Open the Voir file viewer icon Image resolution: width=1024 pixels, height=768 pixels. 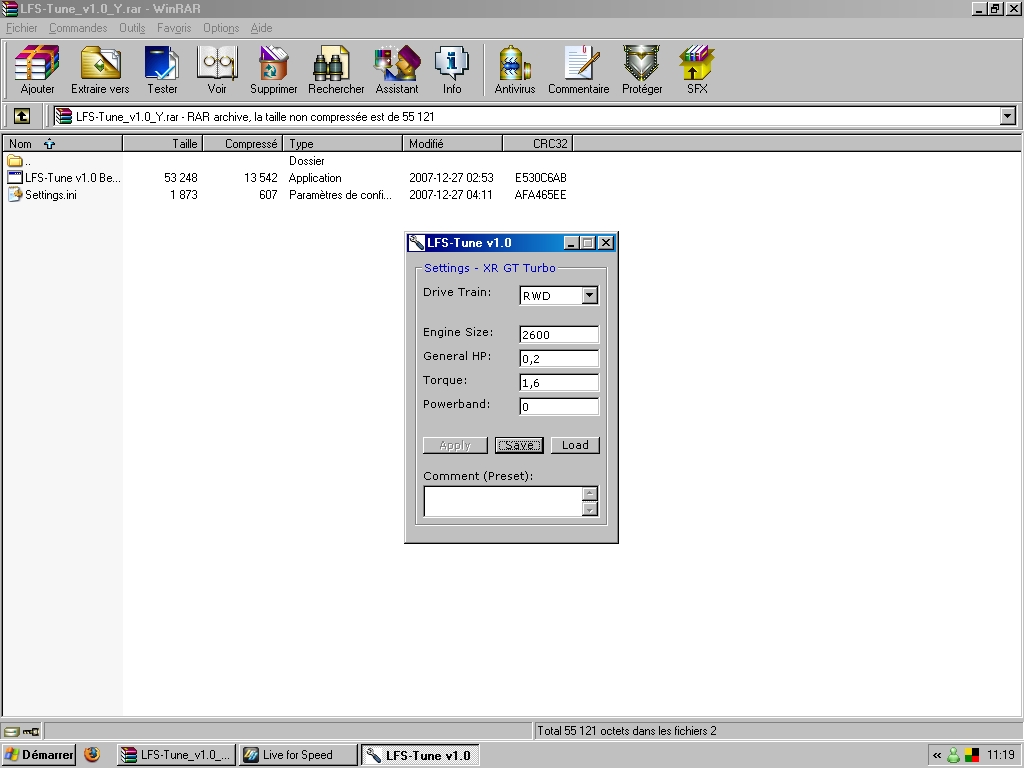pyautogui.click(x=217, y=69)
